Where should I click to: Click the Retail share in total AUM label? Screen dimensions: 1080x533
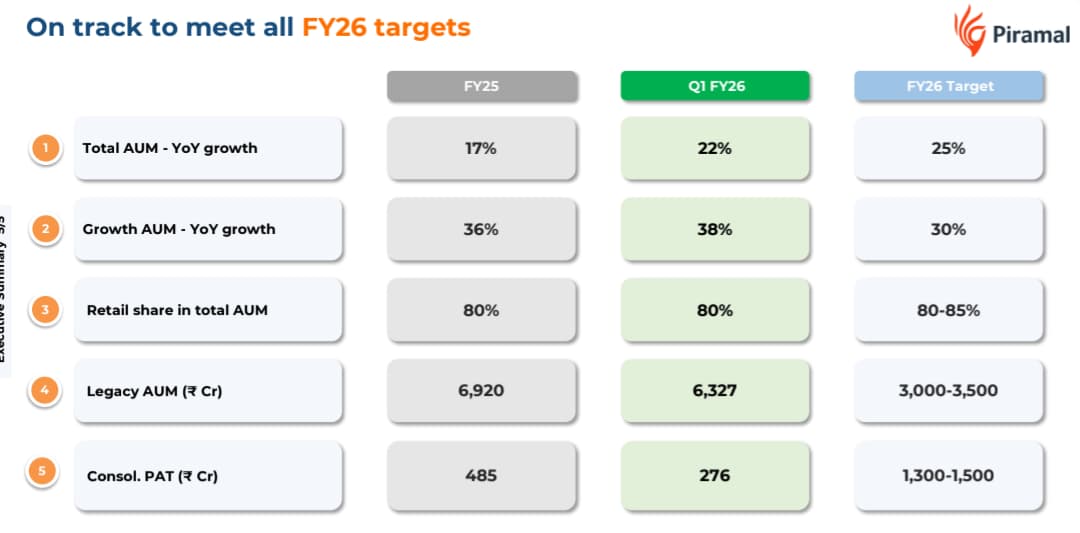[177, 310]
